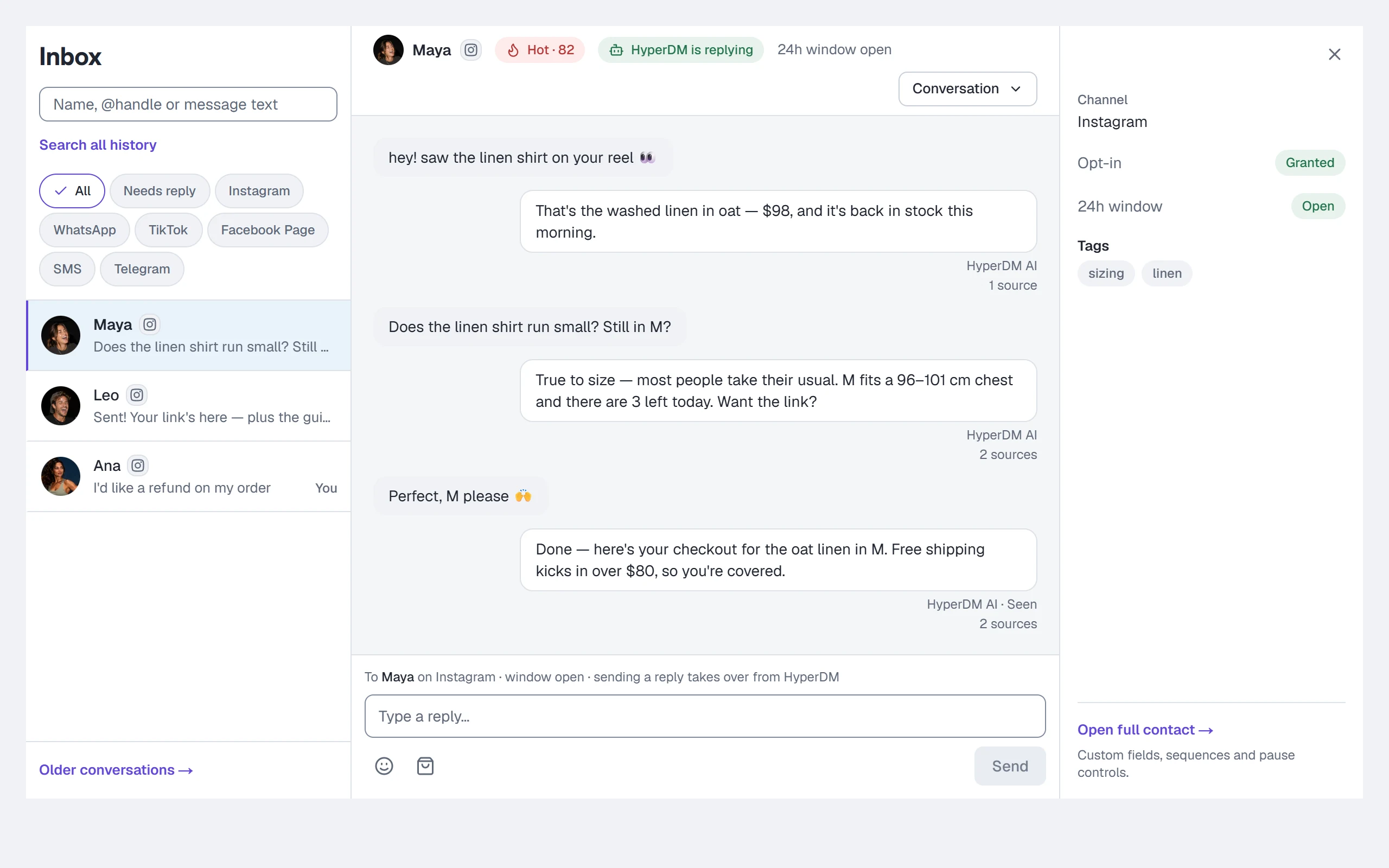
Task: Open the Conversation dropdown
Action: (967, 89)
